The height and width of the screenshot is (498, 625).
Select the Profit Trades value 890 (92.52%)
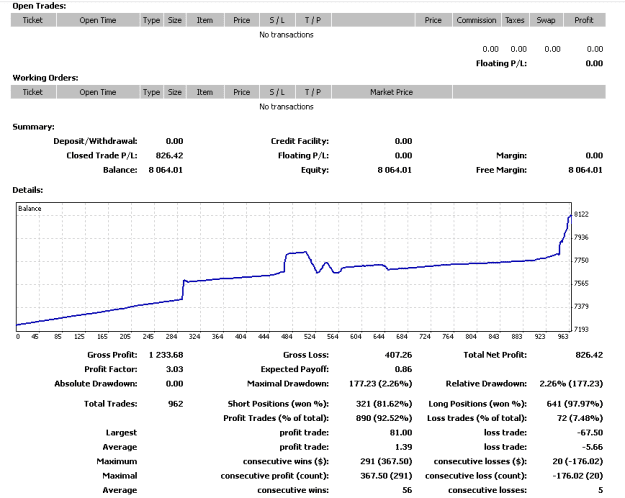point(384,418)
